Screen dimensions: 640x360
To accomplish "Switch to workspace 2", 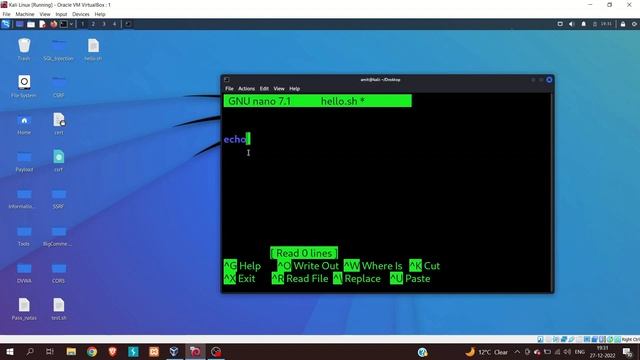I will click(93, 24).
